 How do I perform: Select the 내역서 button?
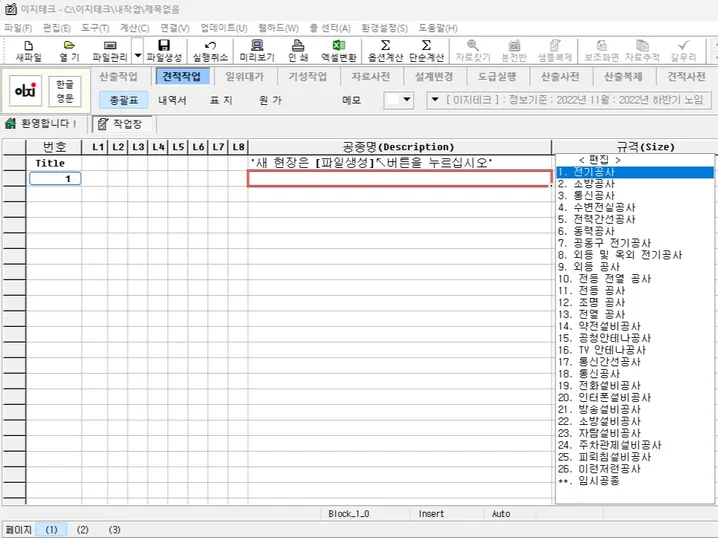[172, 100]
